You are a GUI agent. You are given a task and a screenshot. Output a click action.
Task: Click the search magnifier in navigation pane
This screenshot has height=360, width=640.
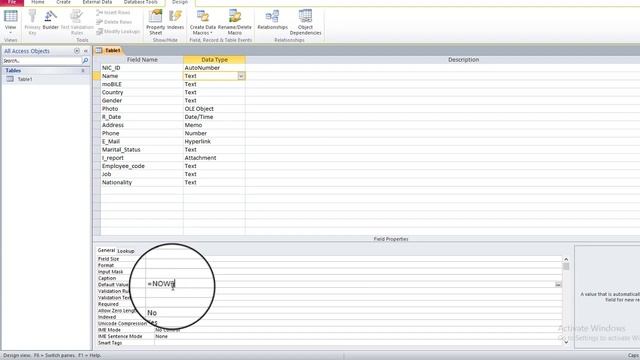[85, 61]
